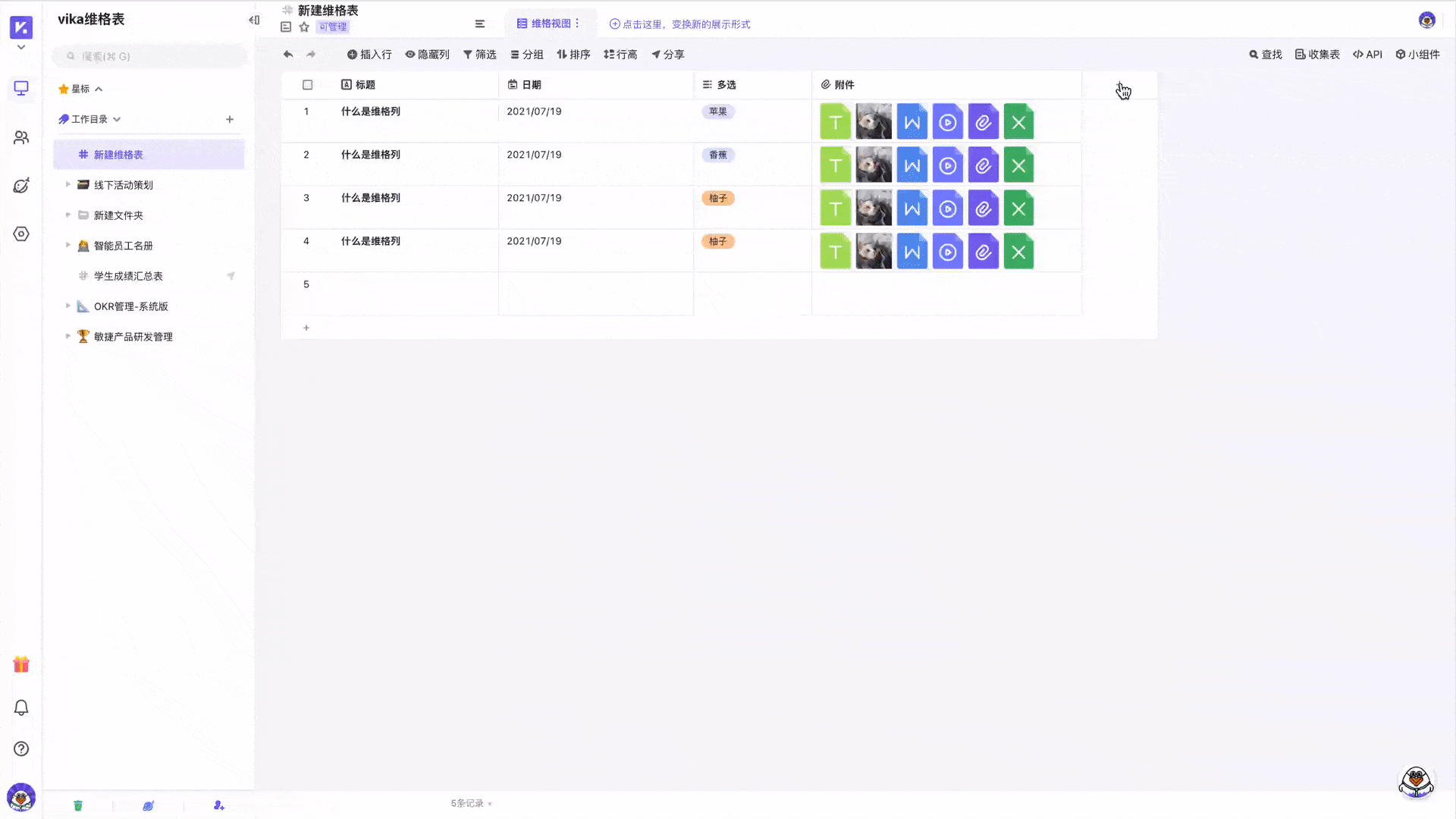
Task: Open the 排序 sort menu
Action: (x=574, y=54)
